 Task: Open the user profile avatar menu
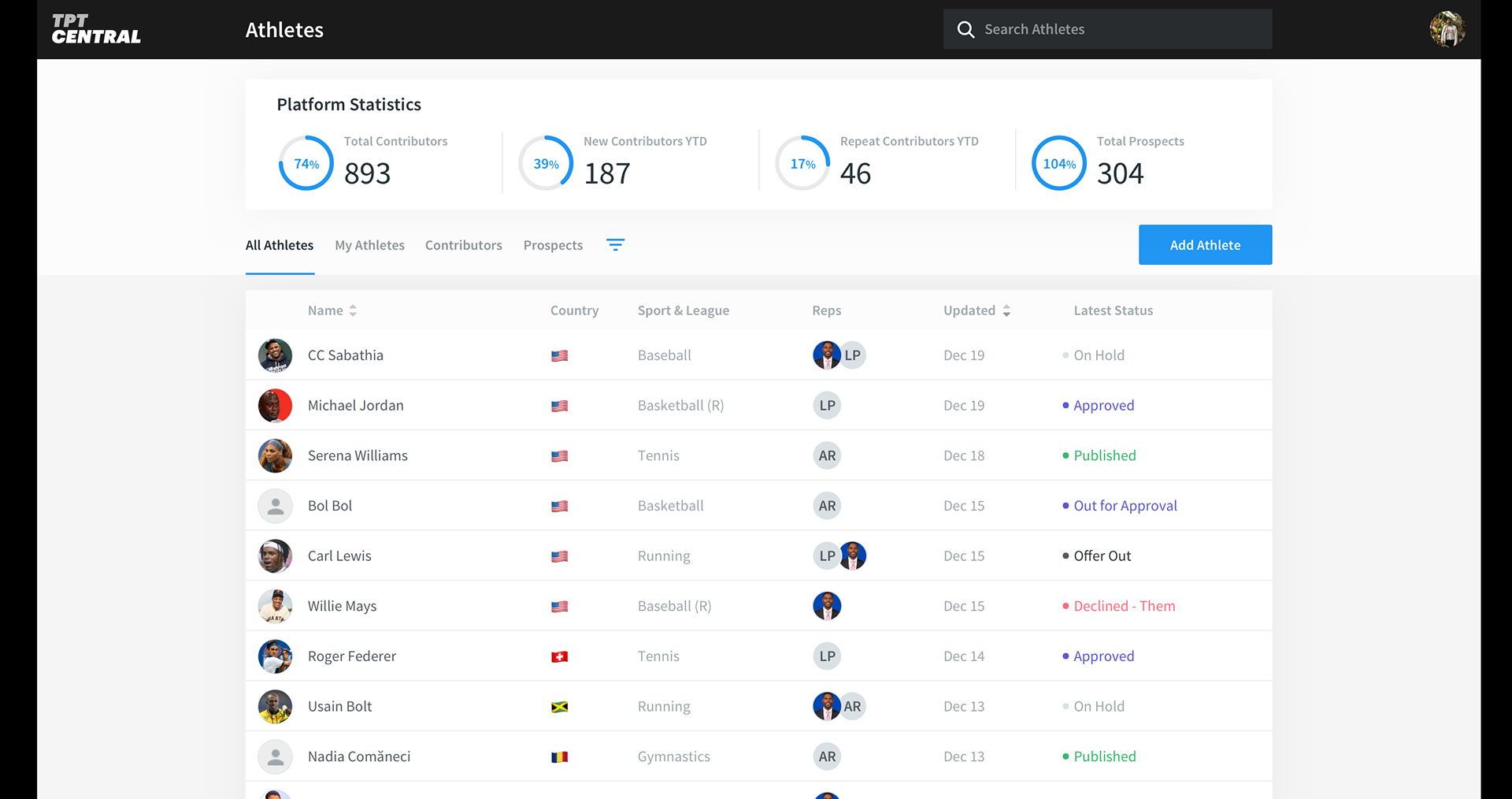(x=1447, y=29)
